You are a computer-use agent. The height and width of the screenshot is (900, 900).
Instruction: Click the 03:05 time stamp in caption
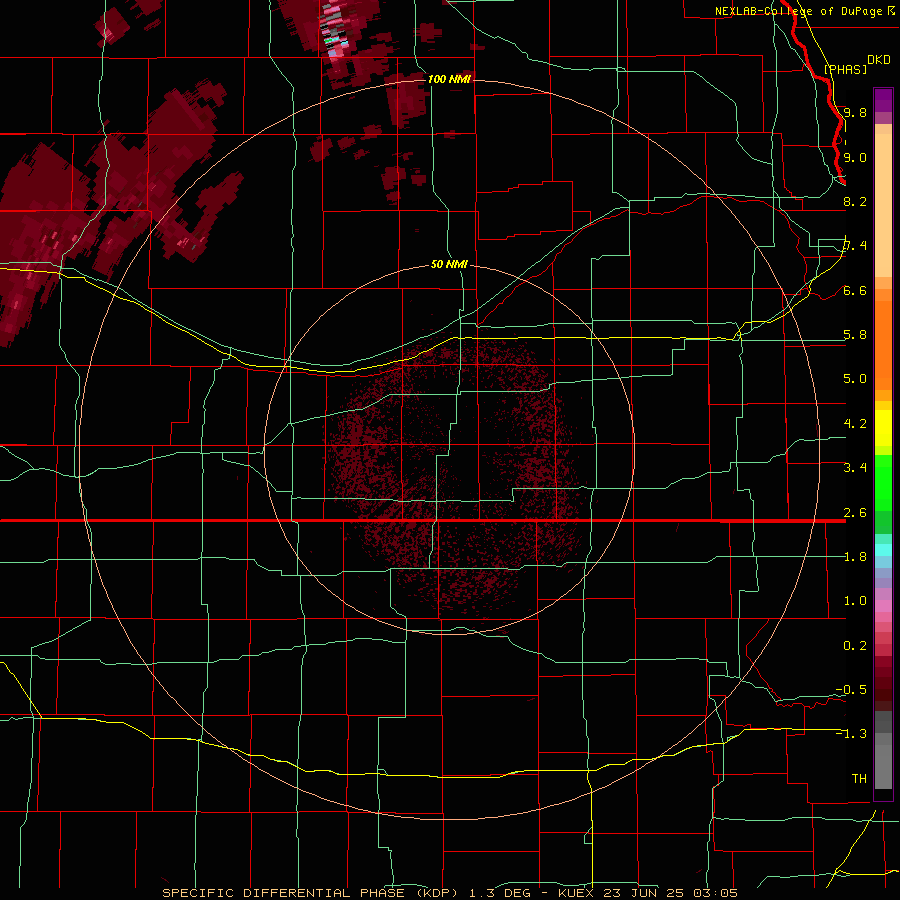coord(716,893)
